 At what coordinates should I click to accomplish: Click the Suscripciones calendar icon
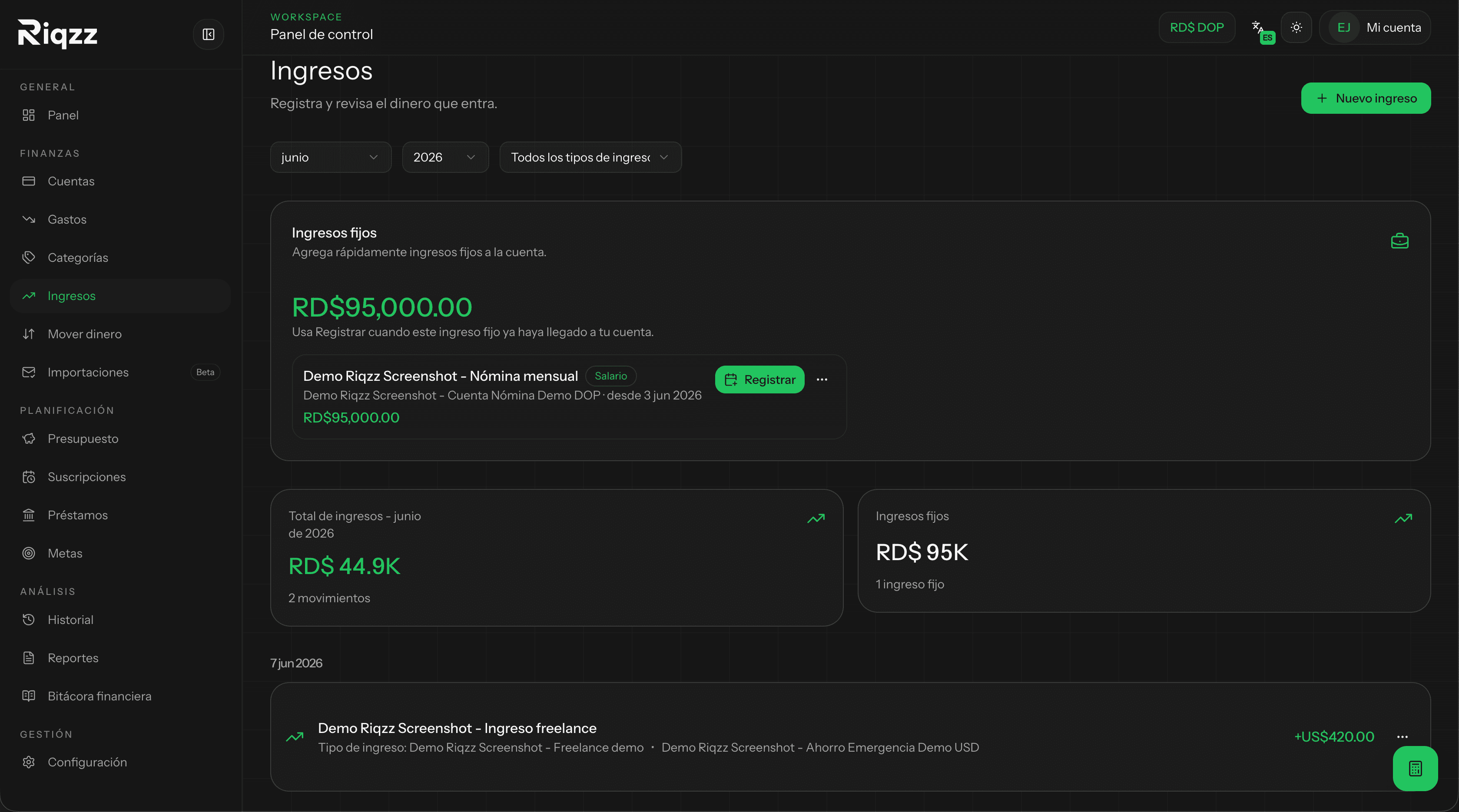point(29,477)
